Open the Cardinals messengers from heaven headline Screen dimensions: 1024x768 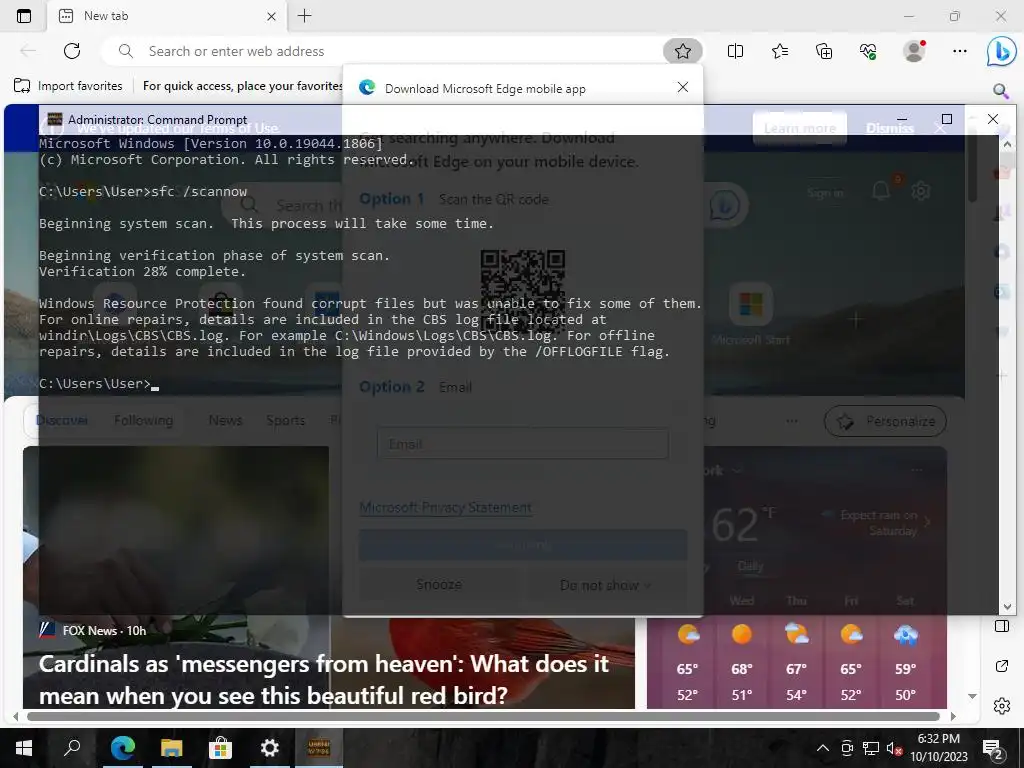(x=324, y=679)
